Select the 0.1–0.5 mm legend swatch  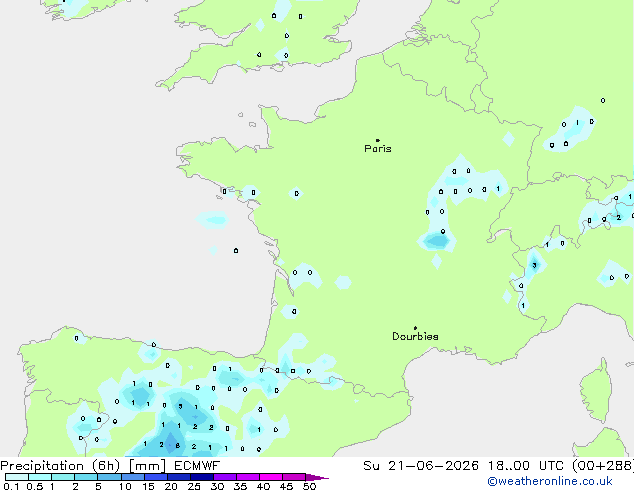click(x=17, y=477)
